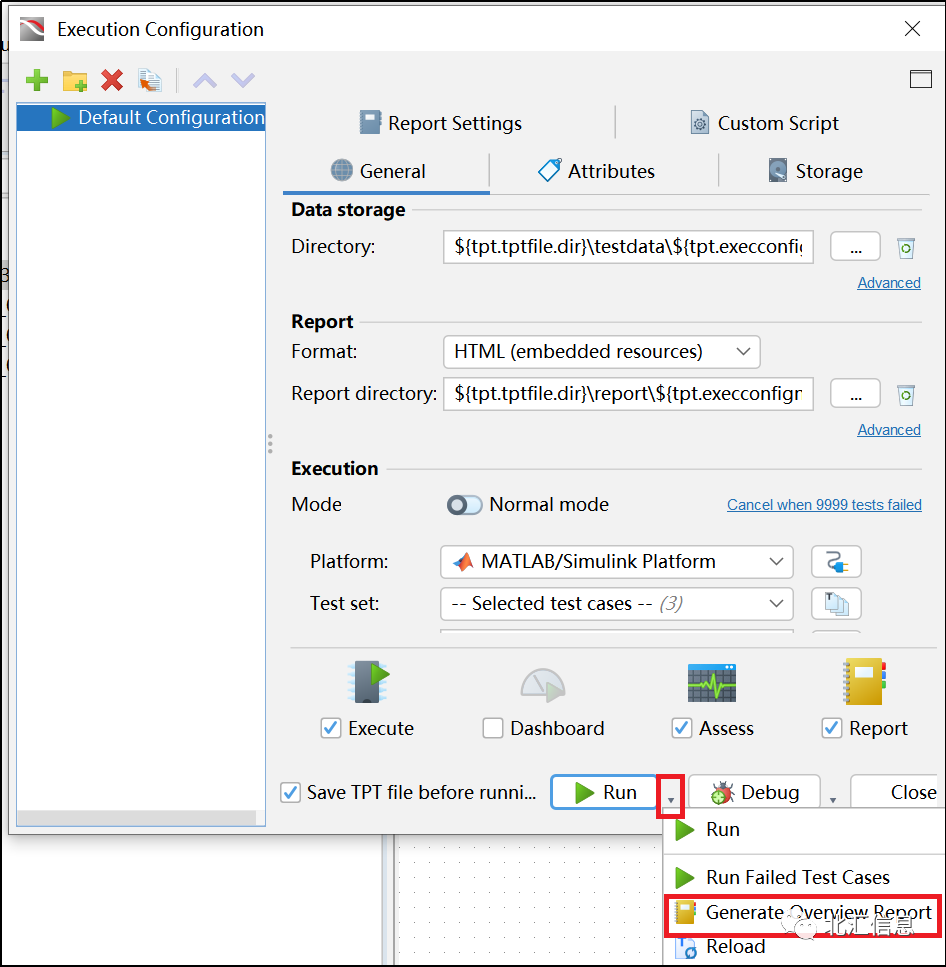The width and height of the screenshot is (946, 967).
Task: Click the Assess waveform icon
Action: (712, 683)
